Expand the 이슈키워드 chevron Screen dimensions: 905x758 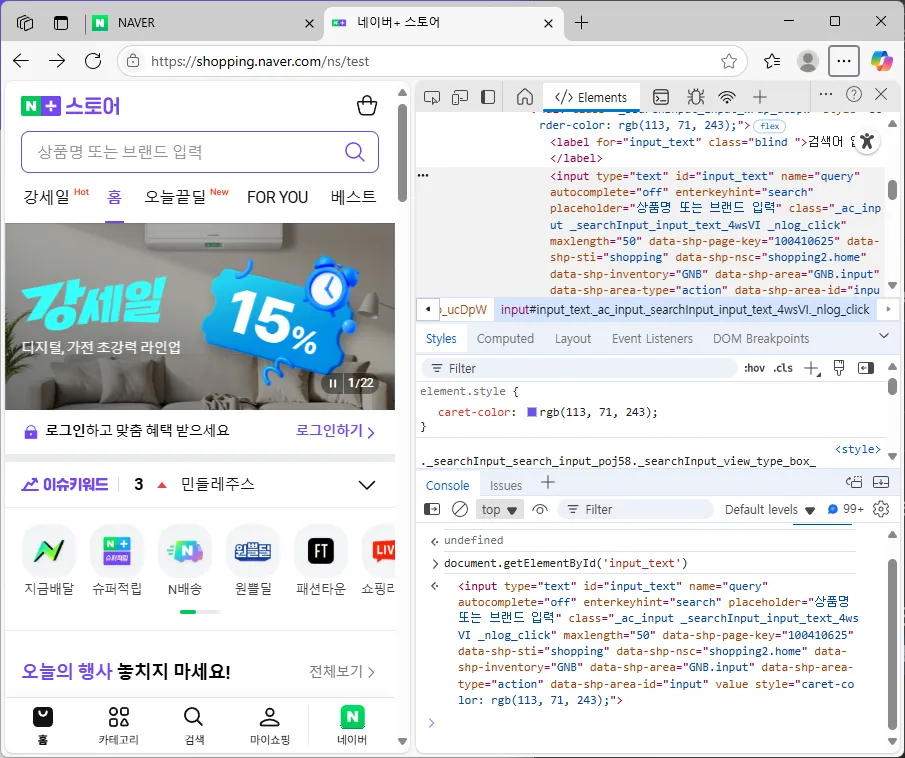pos(367,485)
